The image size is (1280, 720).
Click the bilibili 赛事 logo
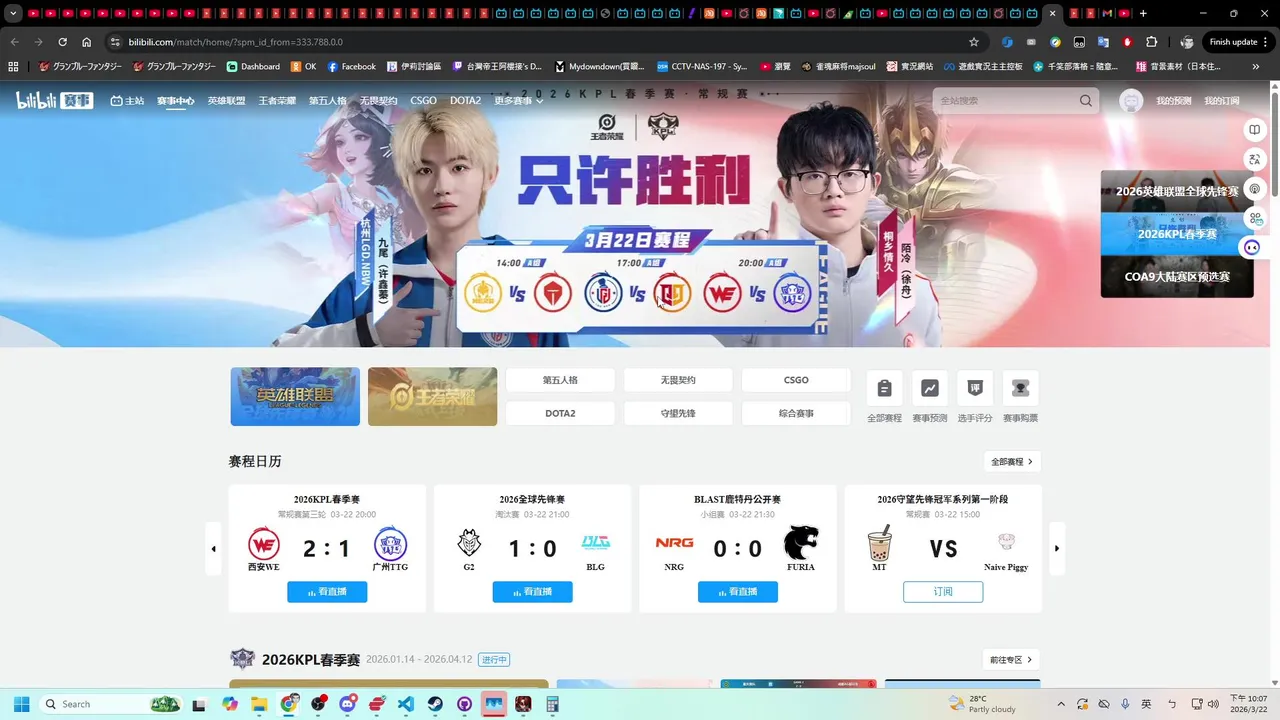tap(55, 100)
